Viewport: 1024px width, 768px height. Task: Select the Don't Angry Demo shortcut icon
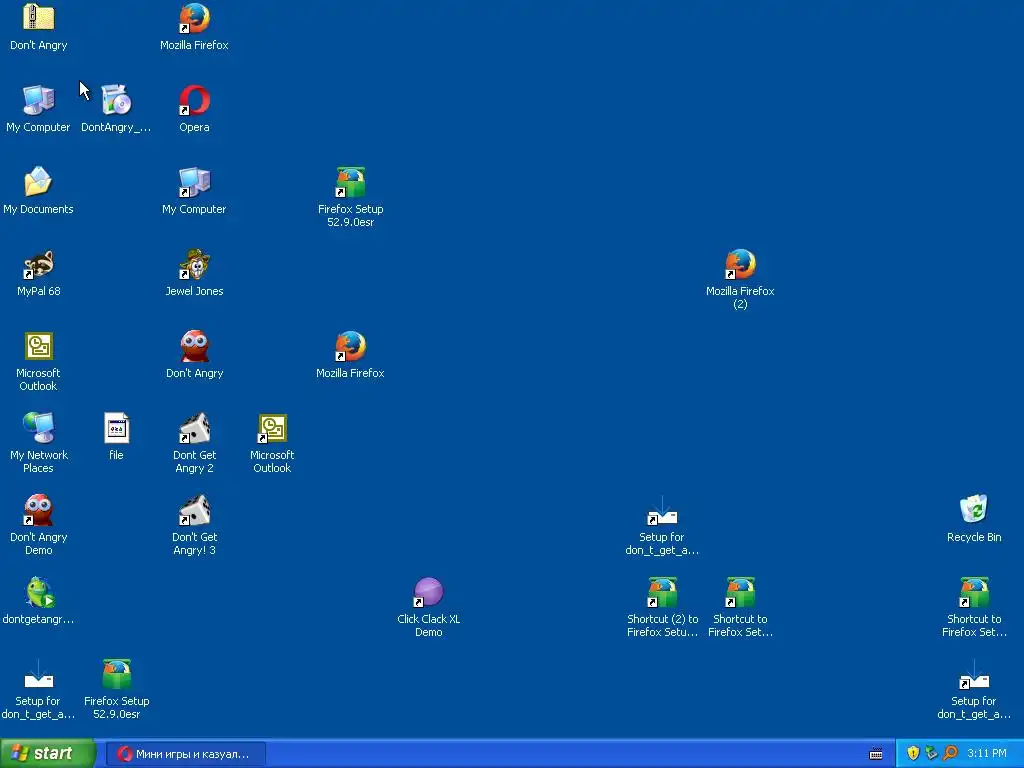coord(39,510)
